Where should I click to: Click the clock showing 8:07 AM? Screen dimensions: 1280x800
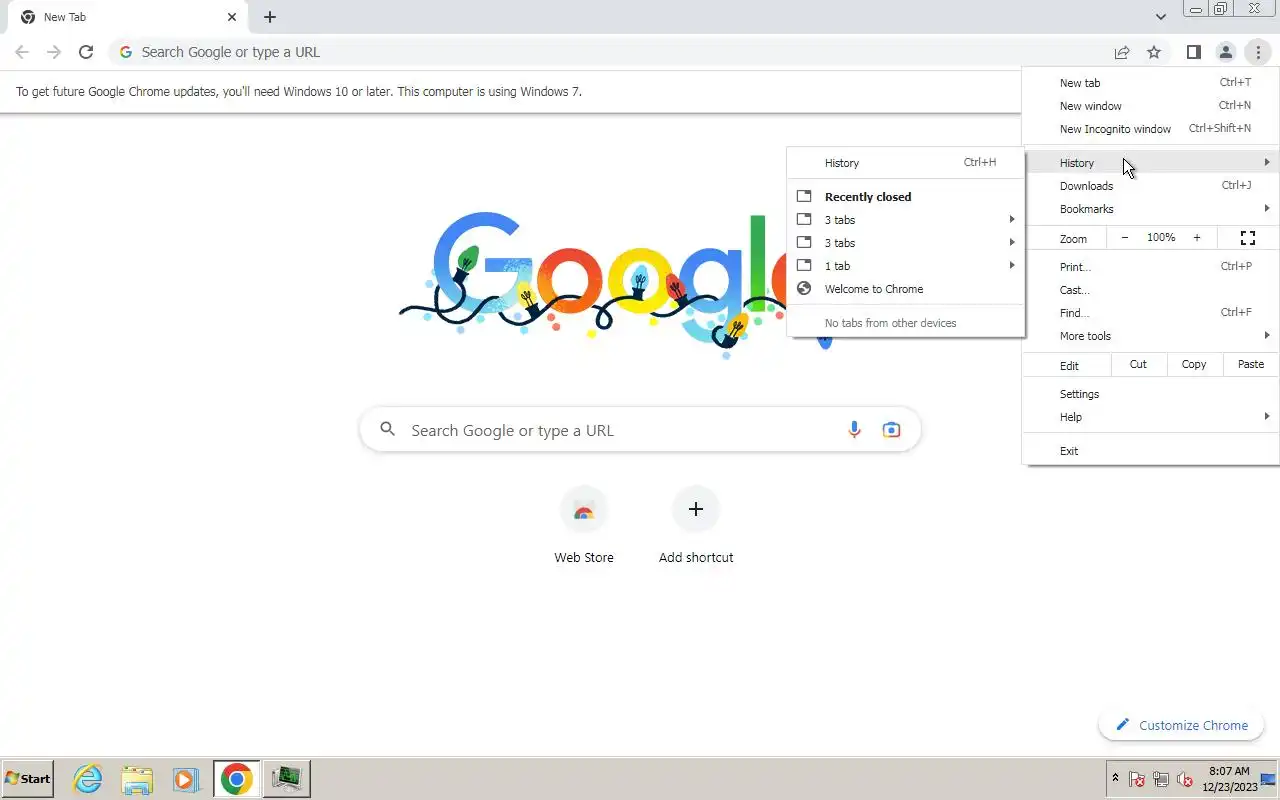pyautogui.click(x=1229, y=779)
